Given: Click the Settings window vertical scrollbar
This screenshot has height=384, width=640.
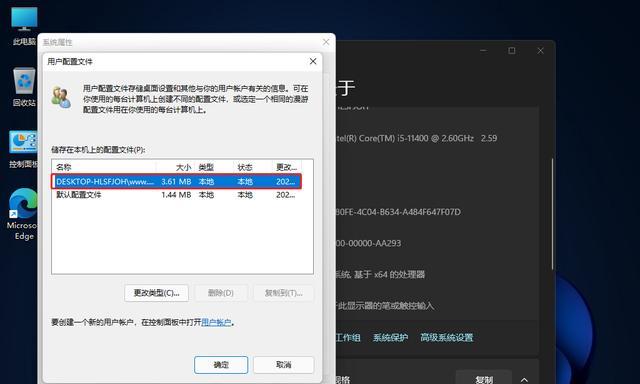Looking at the screenshot, I should tap(553, 213).
